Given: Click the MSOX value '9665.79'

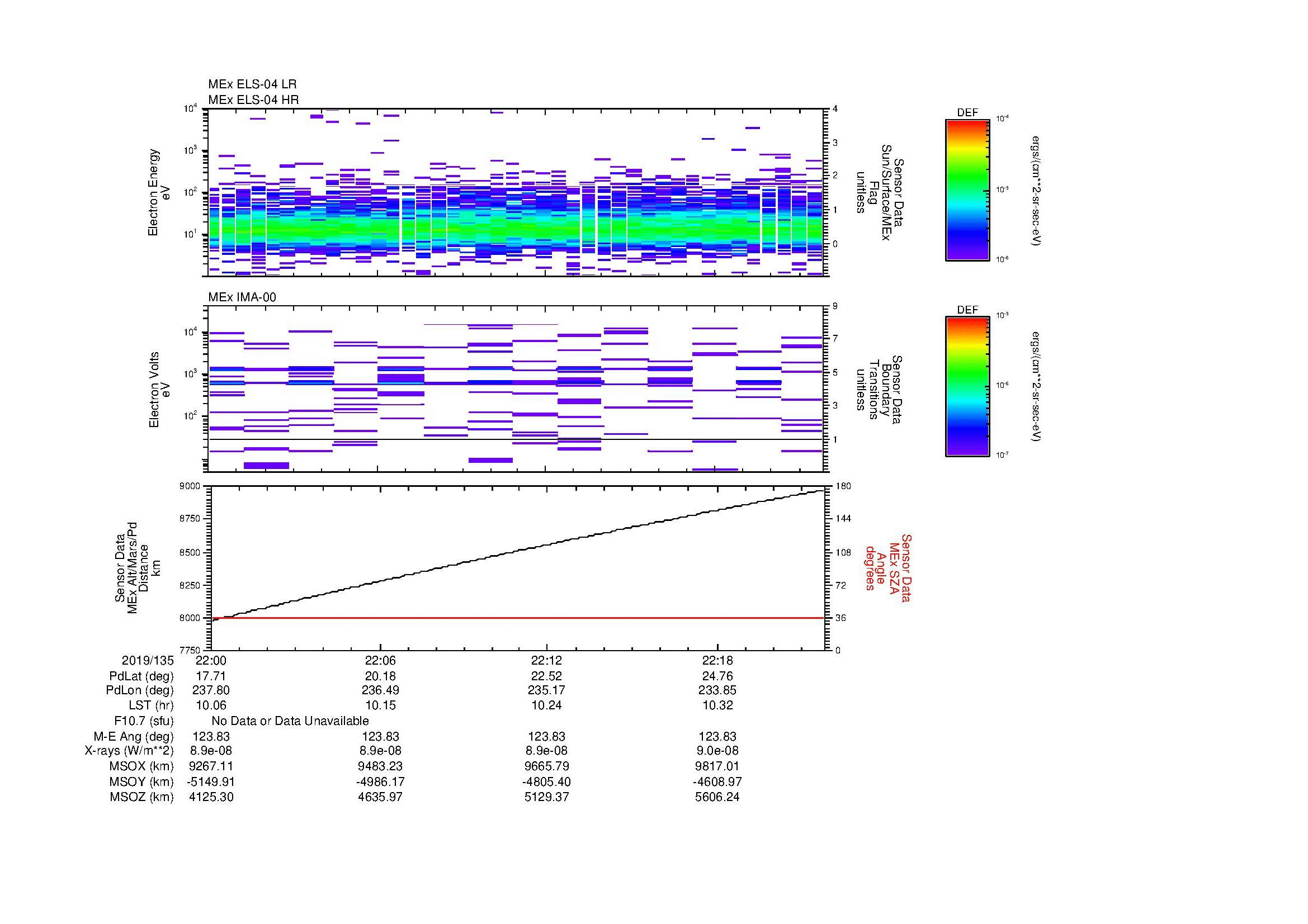Looking at the screenshot, I should click(546, 766).
